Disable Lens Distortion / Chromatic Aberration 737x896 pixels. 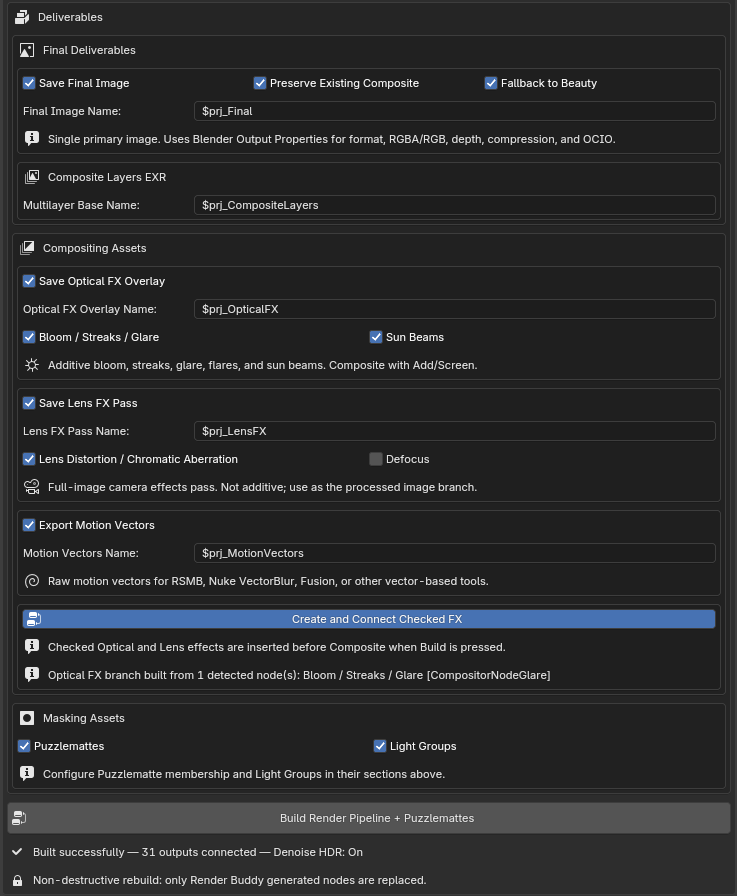pyautogui.click(x=29, y=459)
